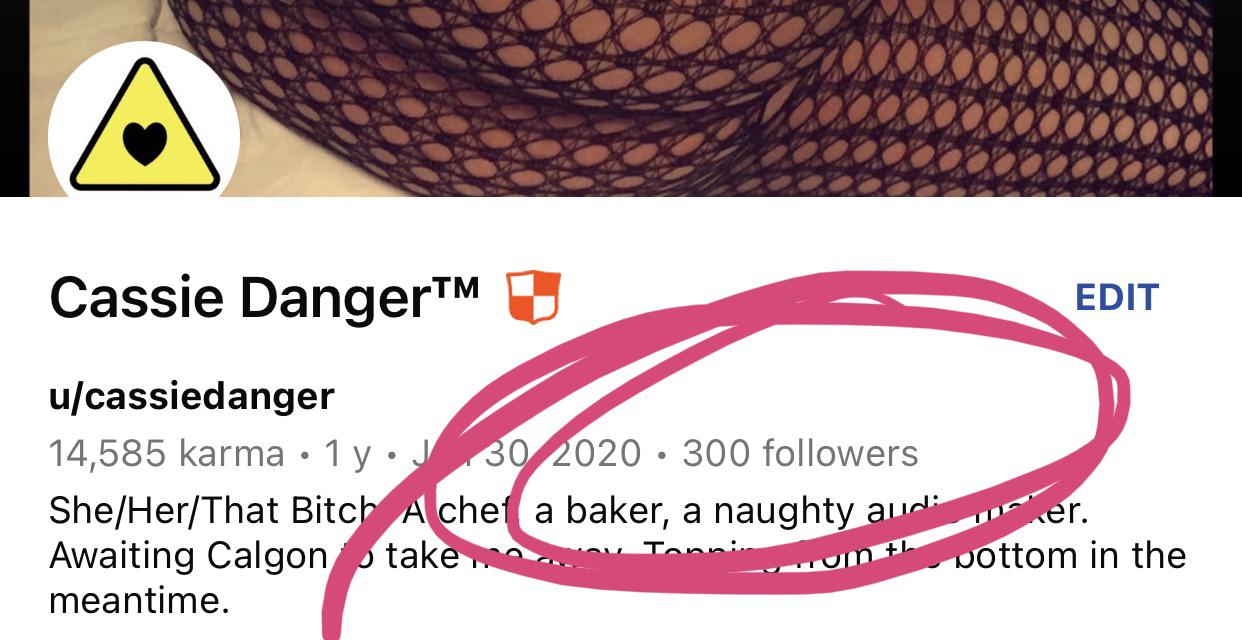Image resolution: width=1242 pixels, height=640 pixels.
Task: Tap the 1 y account age
Action: pyautogui.click(x=348, y=455)
